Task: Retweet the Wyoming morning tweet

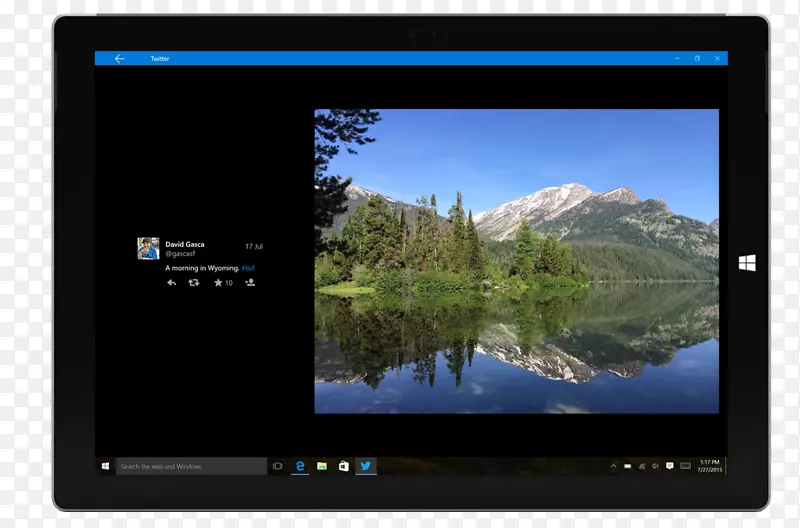Action: 194,283
